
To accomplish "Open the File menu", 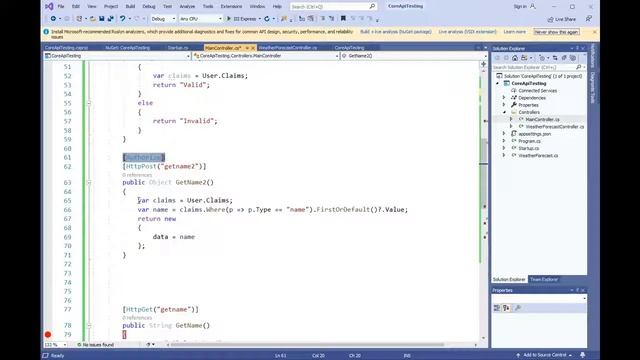I will tap(61, 7).
